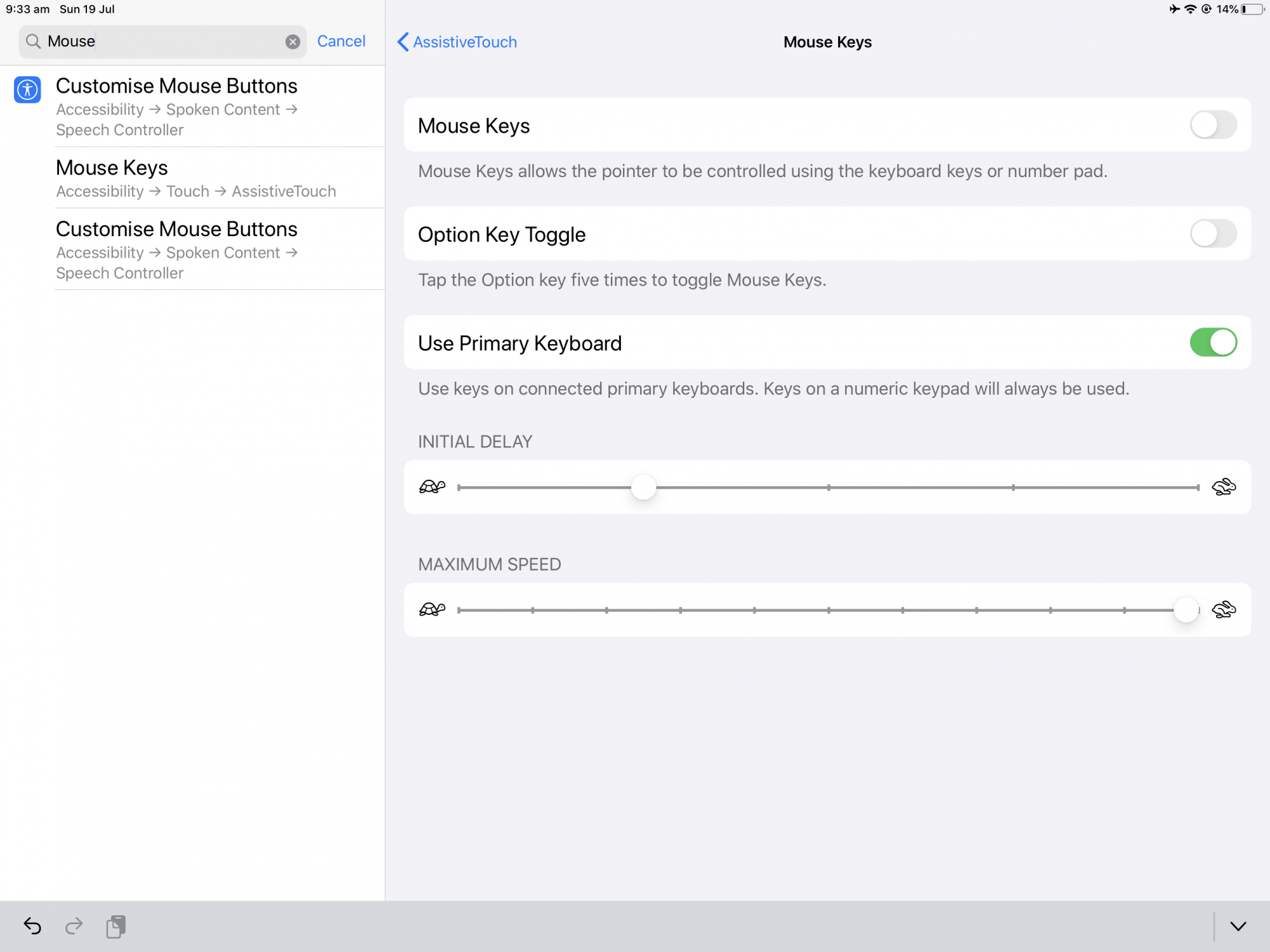Tap the Wi-Fi icon in status bar
1270x952 pixels.
[1191, 9]
